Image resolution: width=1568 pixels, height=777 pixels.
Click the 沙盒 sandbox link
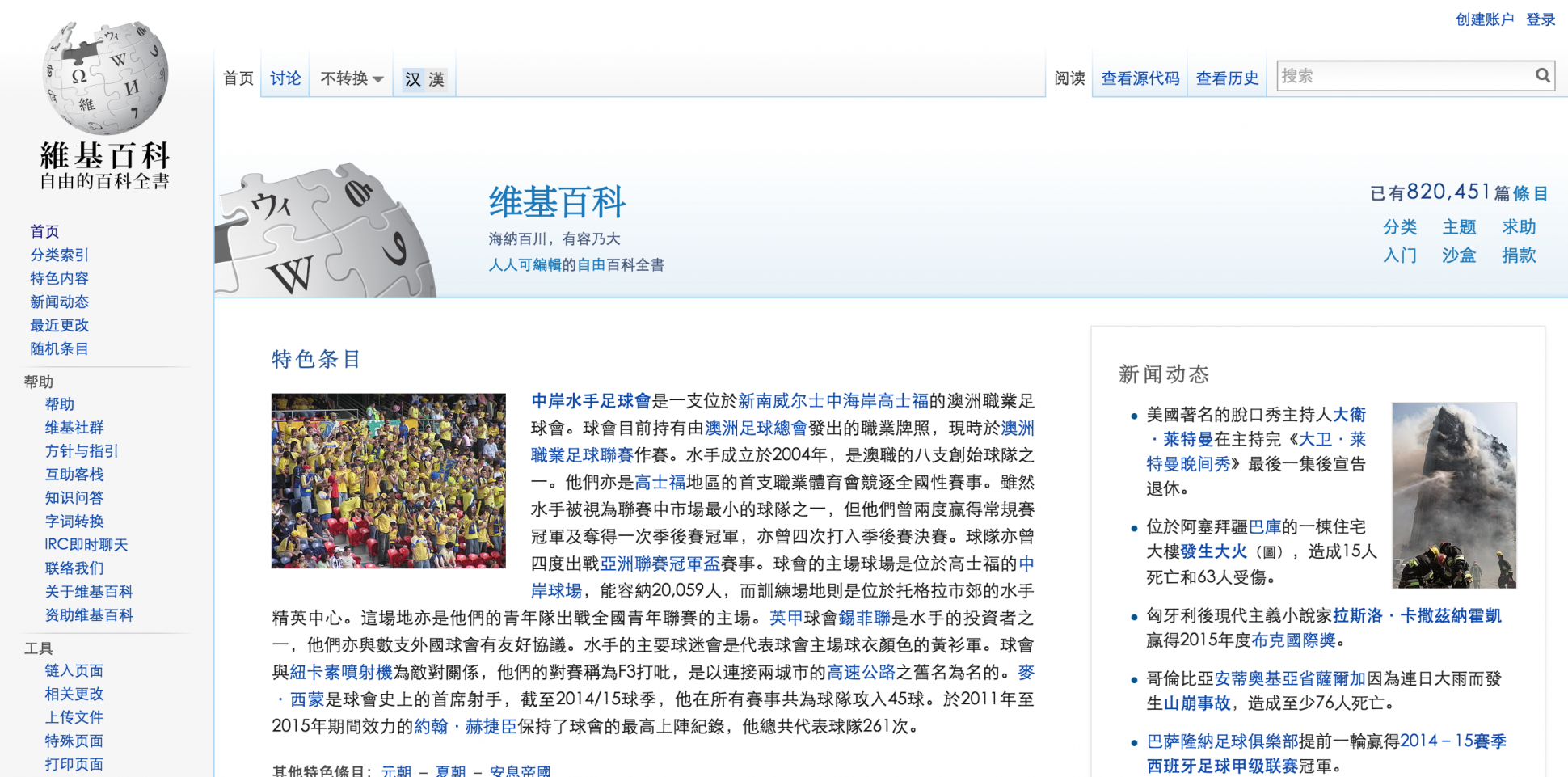(x=1459, y=255)
